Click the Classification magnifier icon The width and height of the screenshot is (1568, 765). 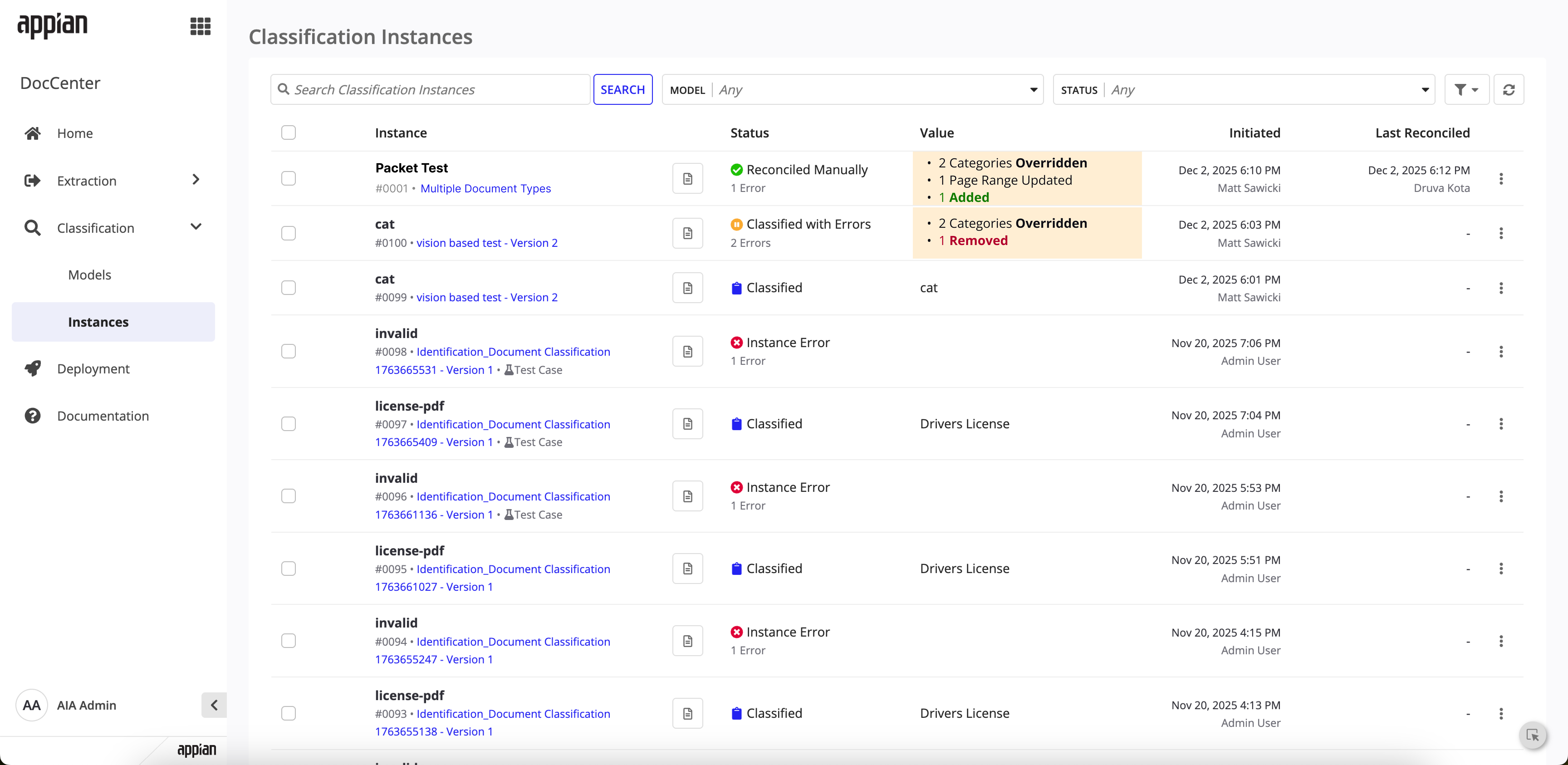[32, 228]
